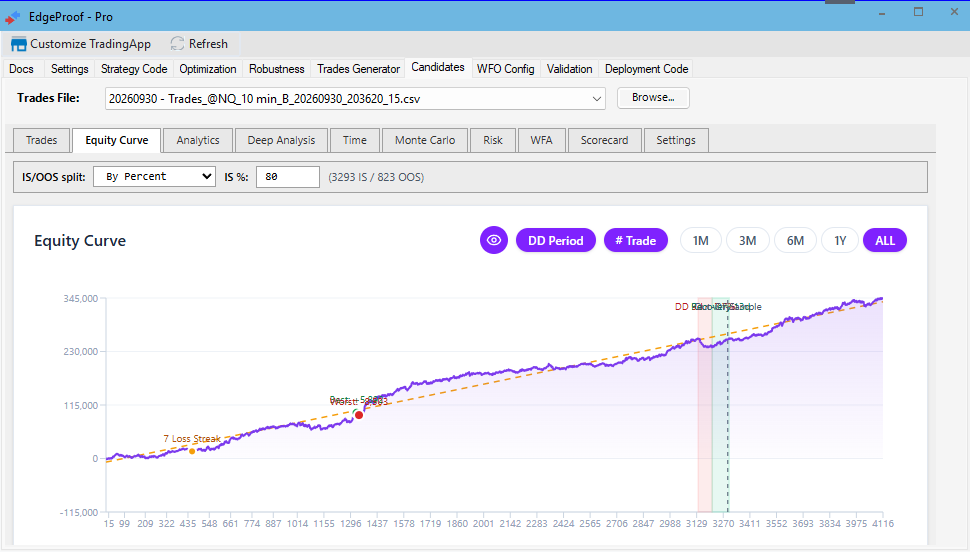This screenshot has width=970, height=552.
Task: Select the 1Y time range
Action: point(840,241)
